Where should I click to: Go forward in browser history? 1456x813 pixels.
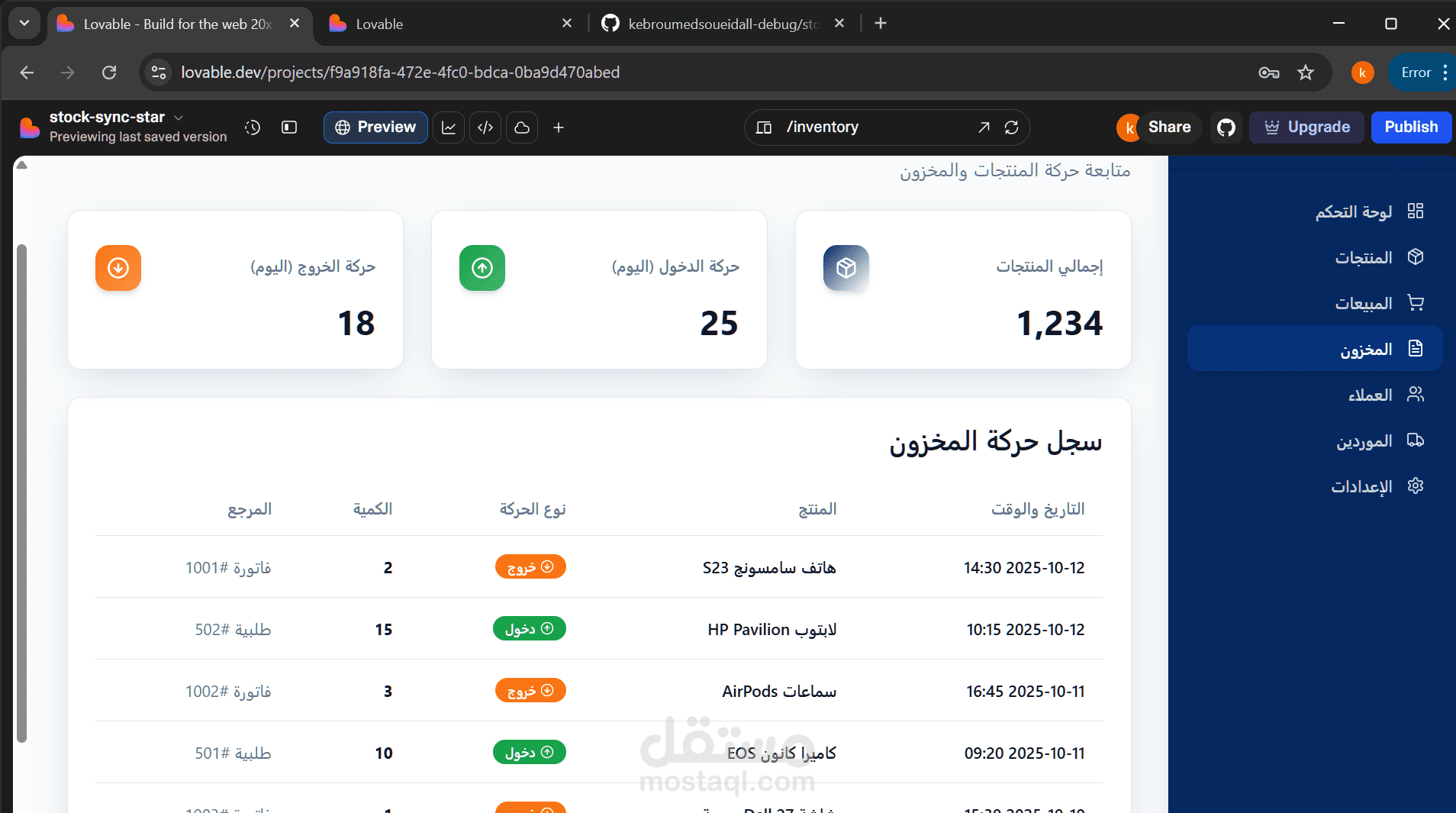68,73
